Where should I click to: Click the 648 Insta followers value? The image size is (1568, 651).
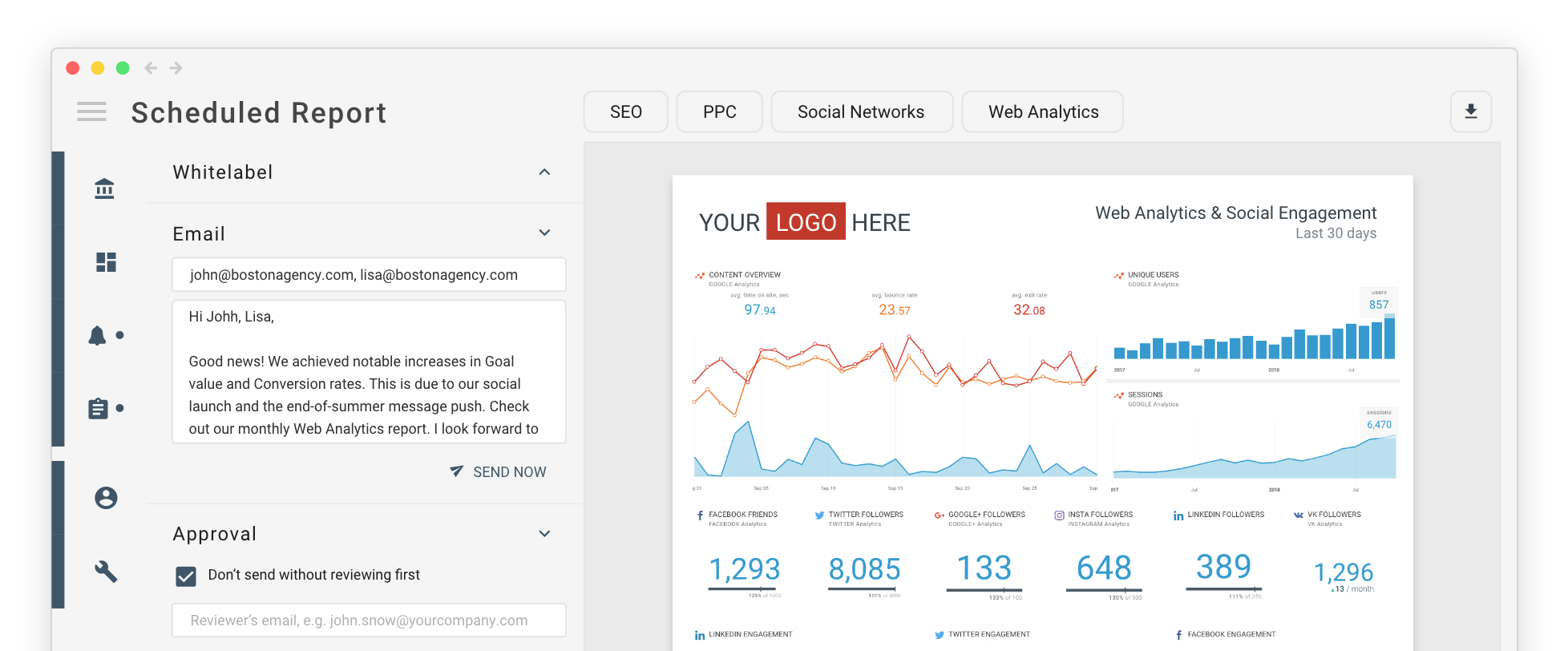pyautogui.click(x=1104, y=568)
